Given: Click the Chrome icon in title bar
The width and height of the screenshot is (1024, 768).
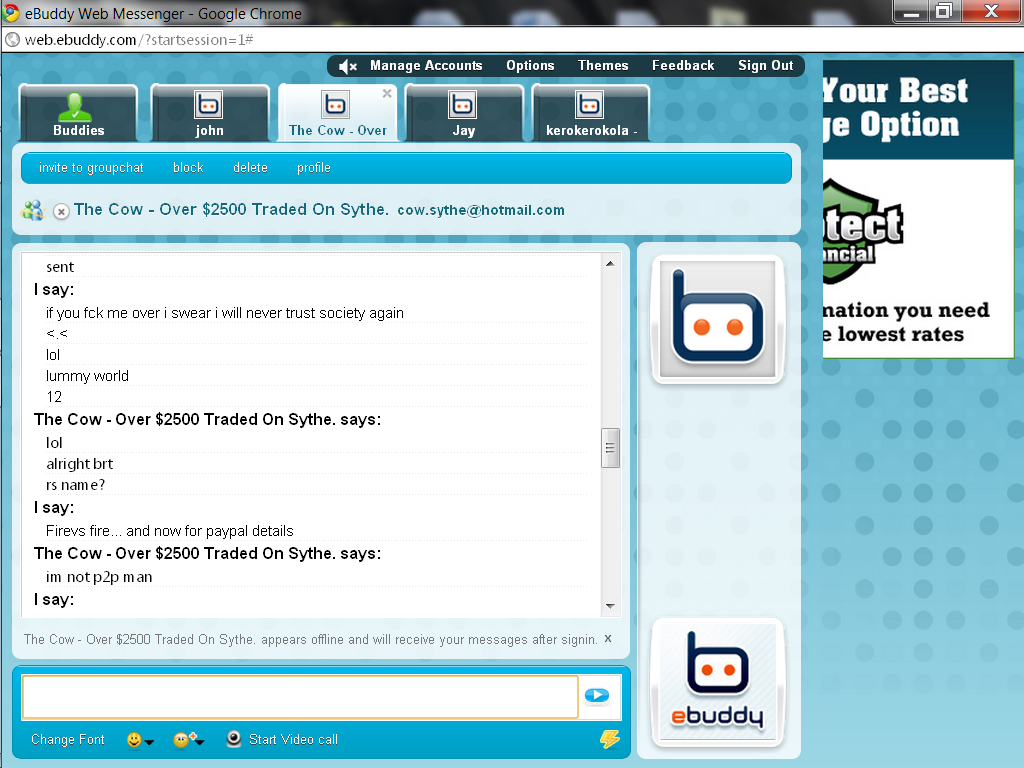Looking at the screenshot, I should pos(11,13).
